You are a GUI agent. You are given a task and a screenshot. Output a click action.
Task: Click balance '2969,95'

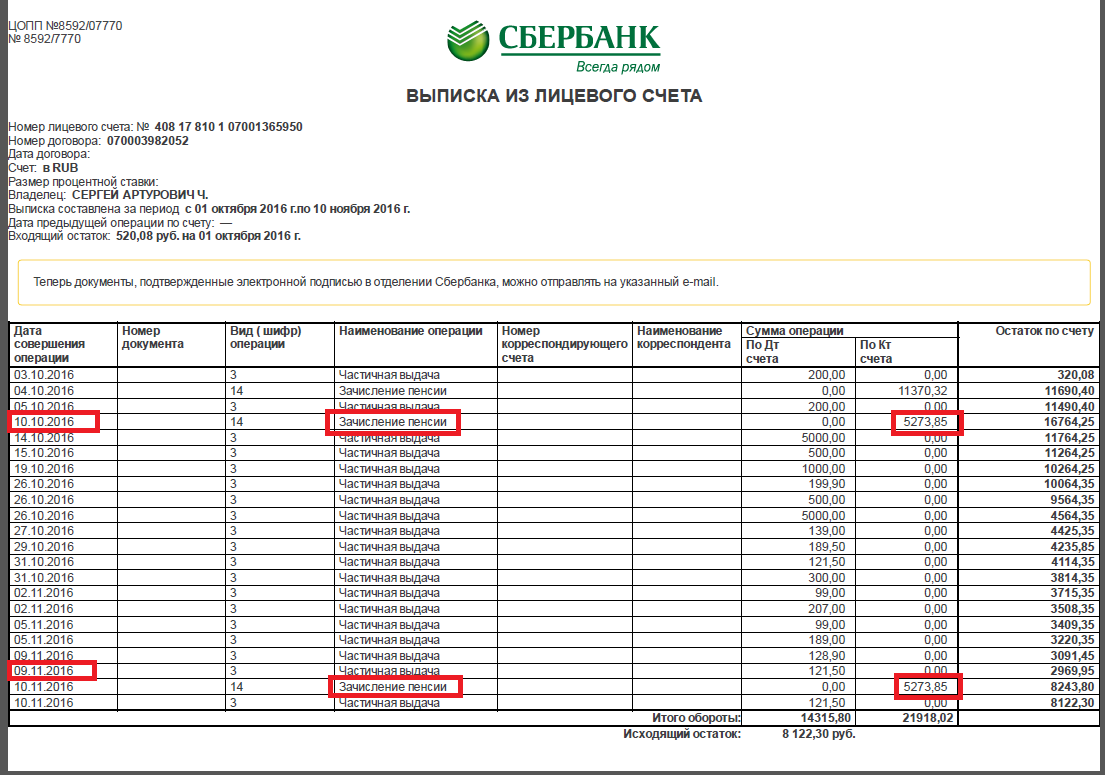coord(1072,671)
